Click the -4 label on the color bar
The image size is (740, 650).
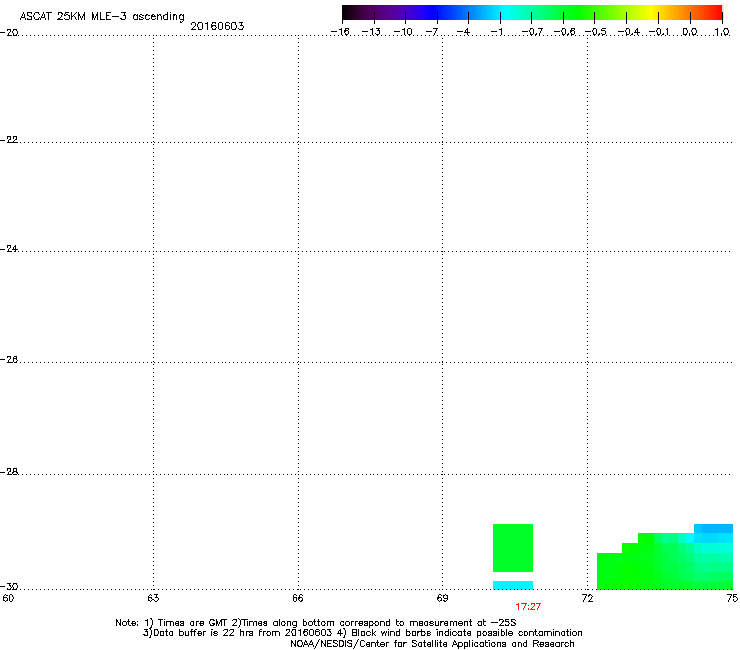click(x=463, y=32)
